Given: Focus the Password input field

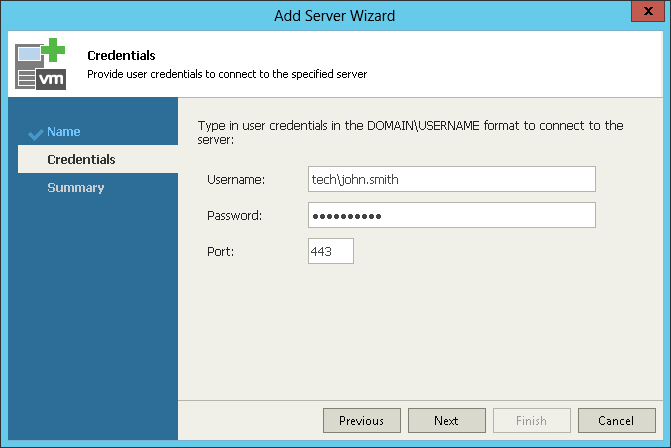Looking at the screenshot, I should tap(451, 215).
